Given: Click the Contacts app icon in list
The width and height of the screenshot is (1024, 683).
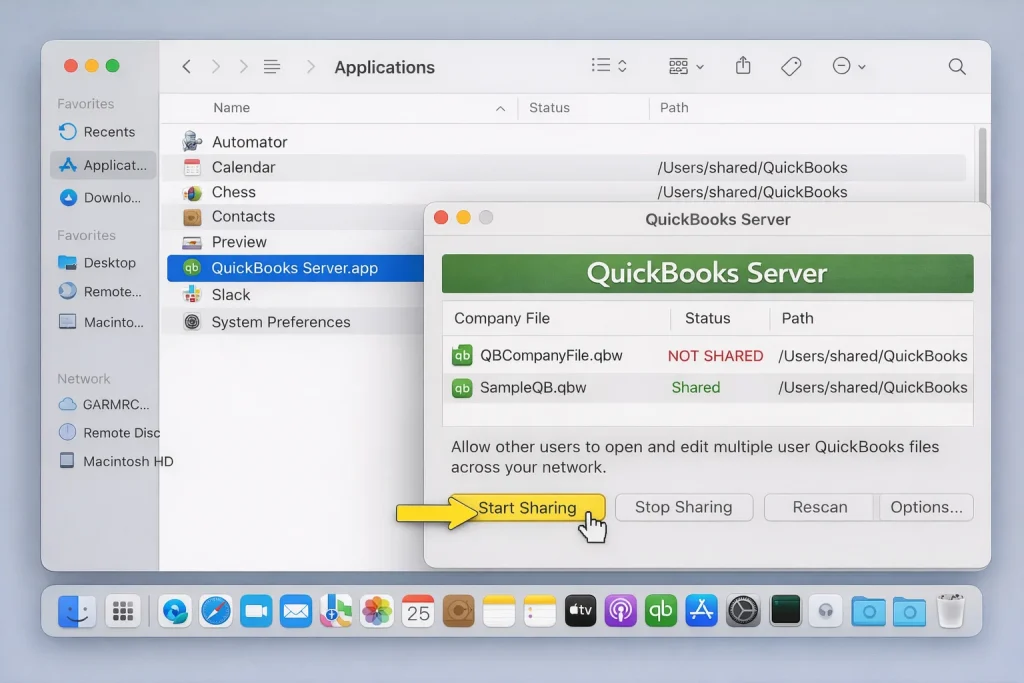Looking at the screenshot, I should (192, 217).
